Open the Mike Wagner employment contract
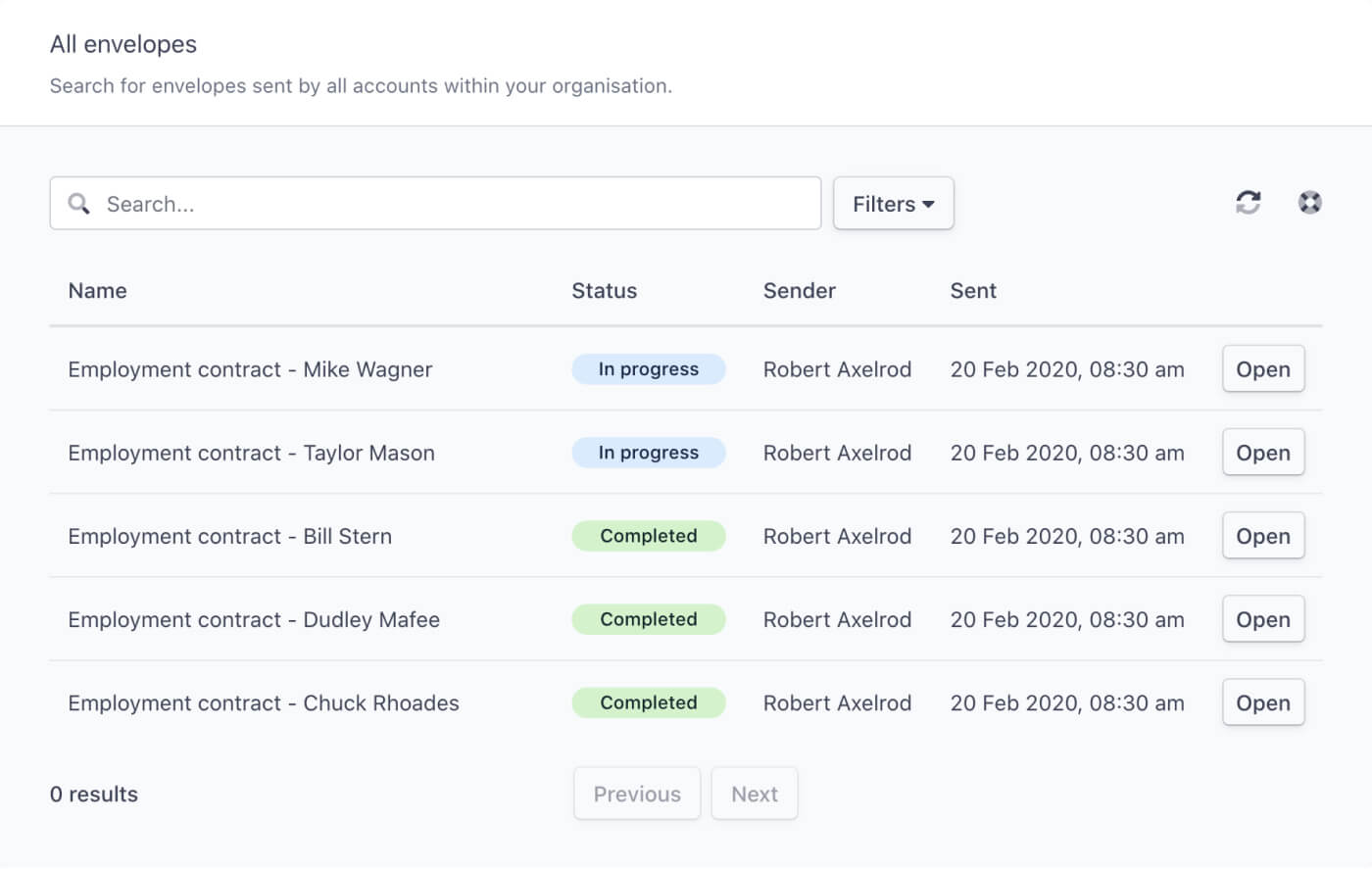The height and width of the screenshot is (869, 1372). [1262, 369]
